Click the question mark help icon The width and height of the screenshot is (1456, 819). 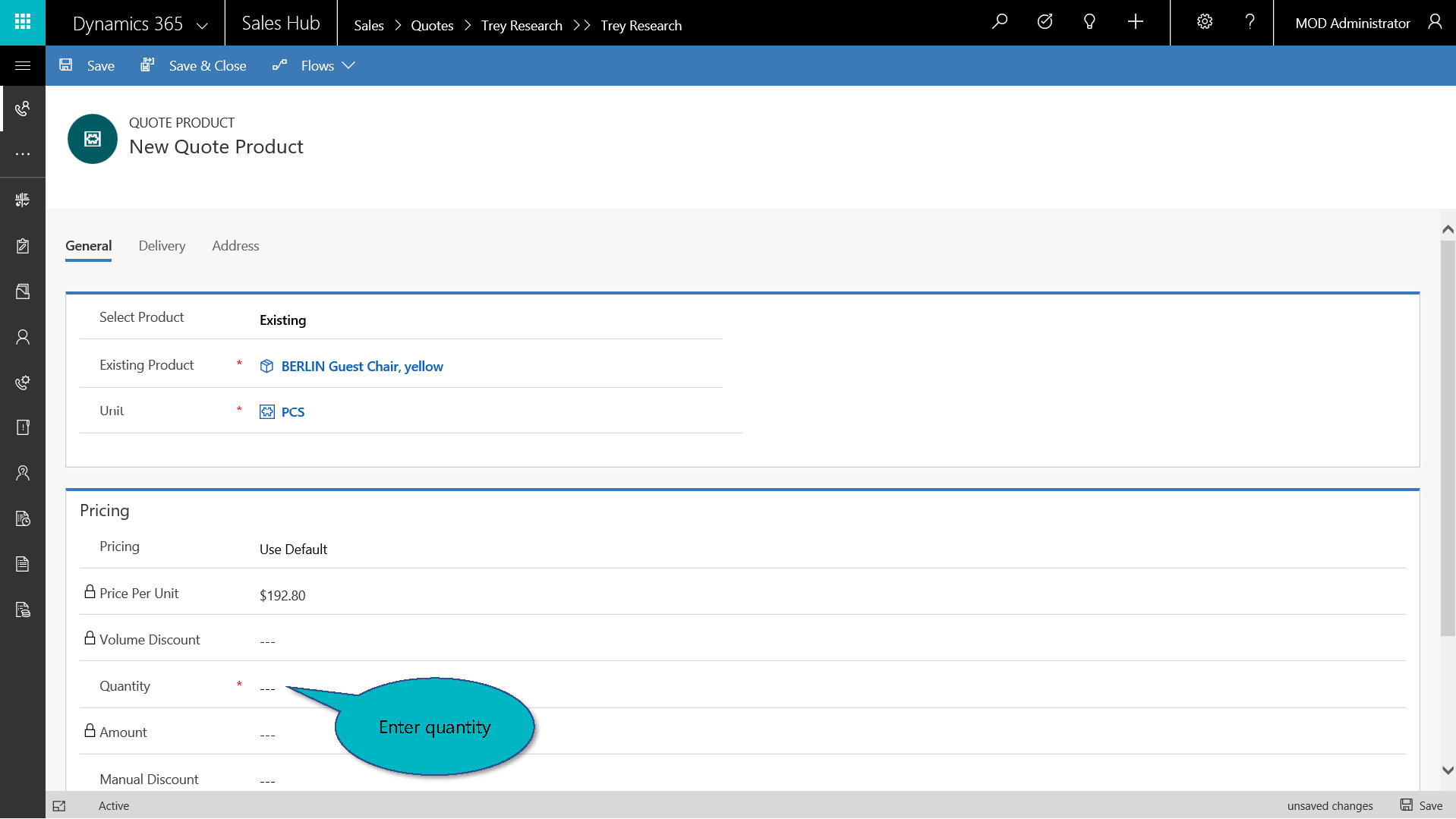(1250, 22)
